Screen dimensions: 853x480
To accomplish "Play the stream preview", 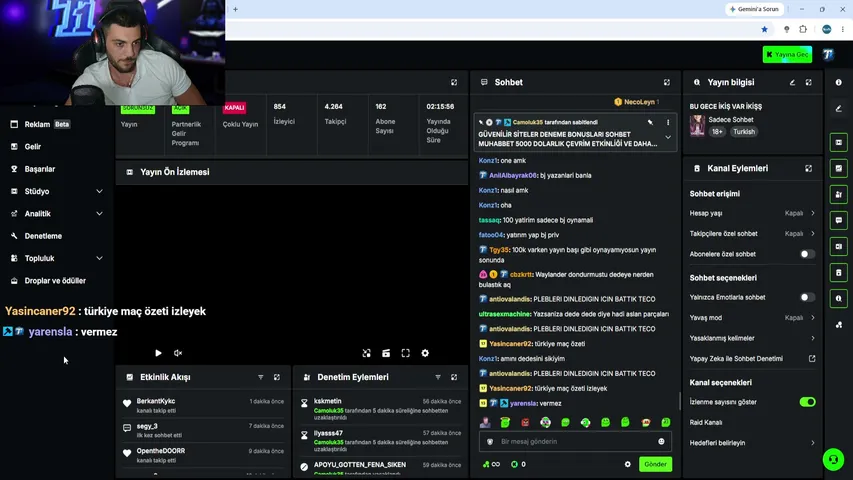I will coord(158,353).
